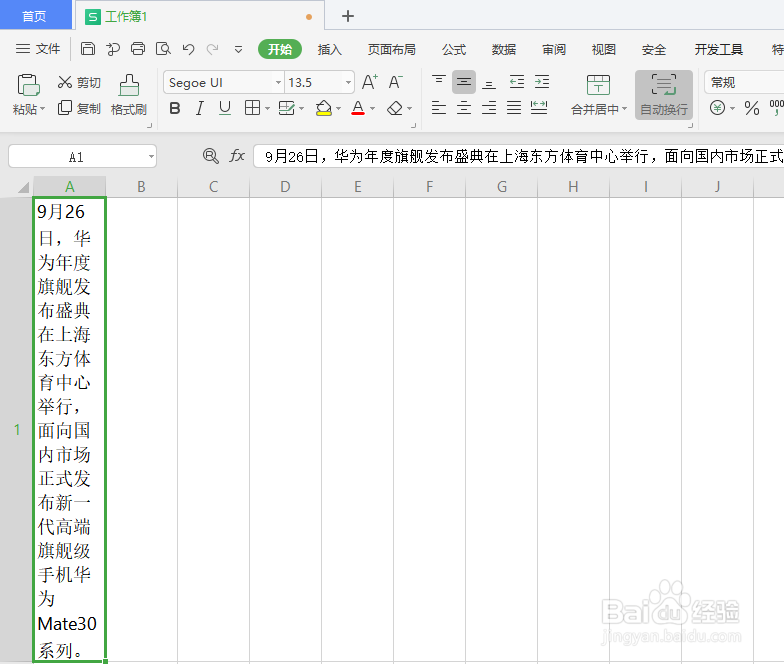
Task: Click the fx insert function button
Action: coord(237,156)
